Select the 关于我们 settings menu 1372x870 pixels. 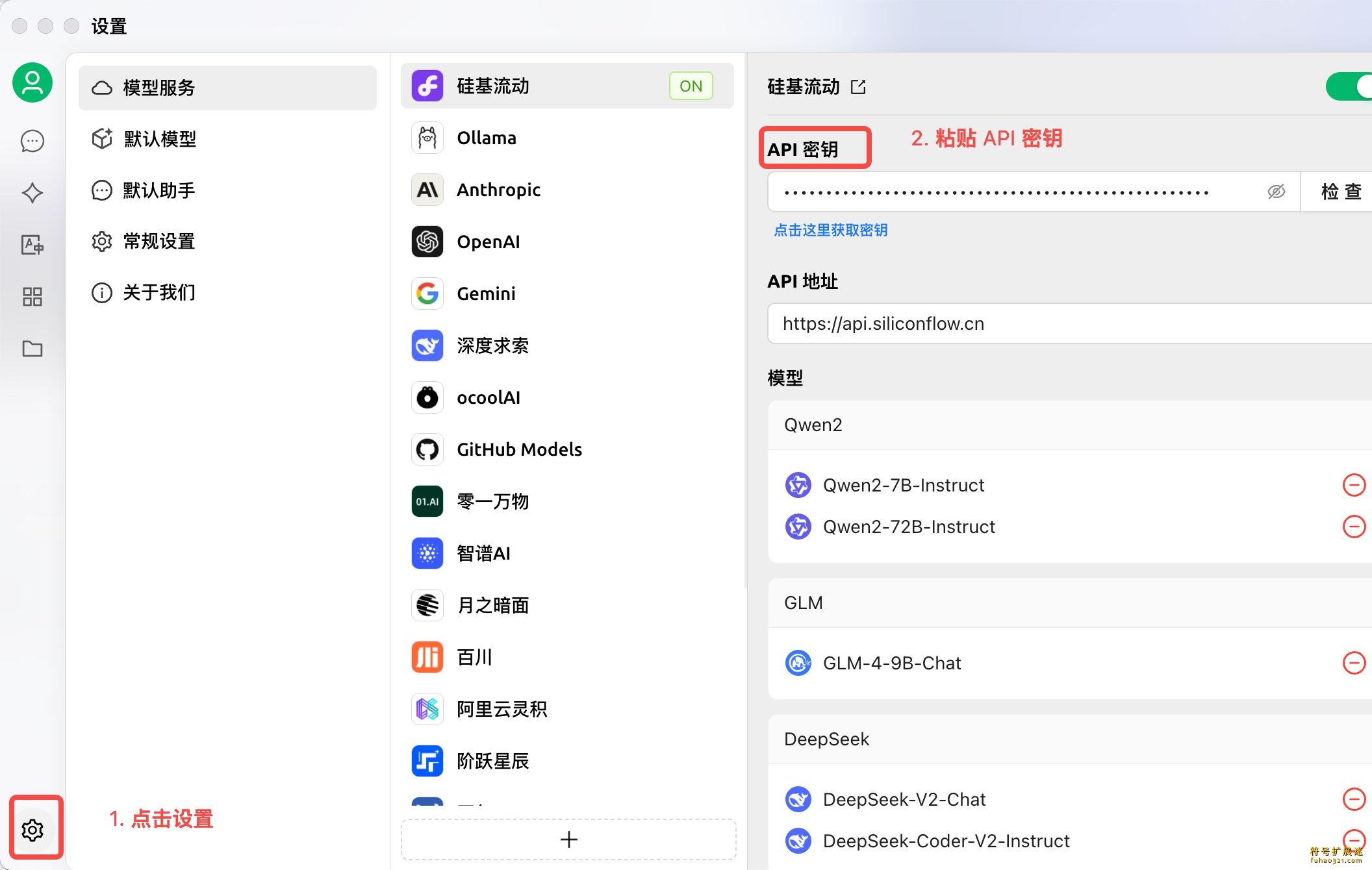click(x=227, y=293)
